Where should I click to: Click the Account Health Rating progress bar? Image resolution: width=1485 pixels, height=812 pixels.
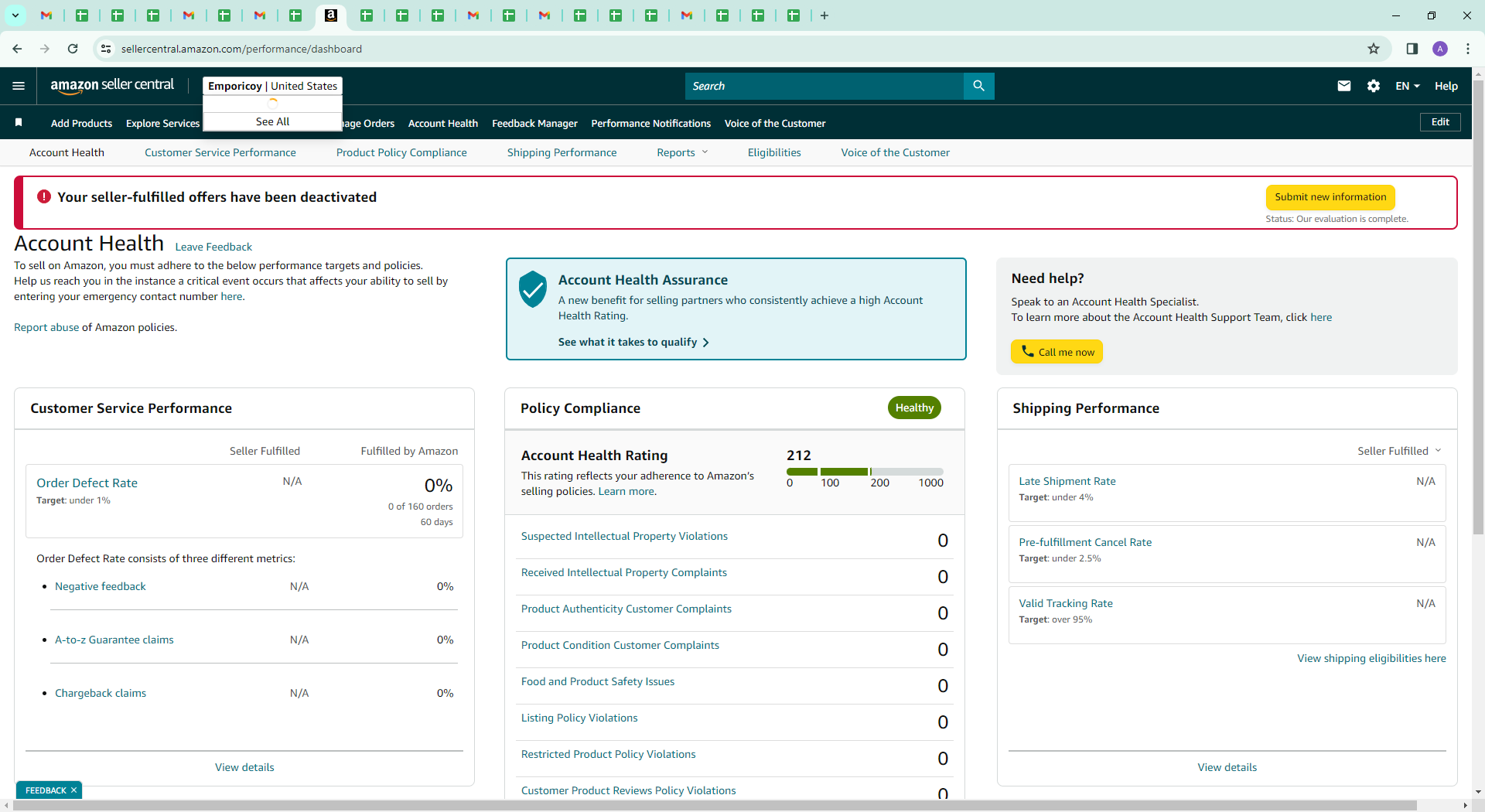point(865,471)
